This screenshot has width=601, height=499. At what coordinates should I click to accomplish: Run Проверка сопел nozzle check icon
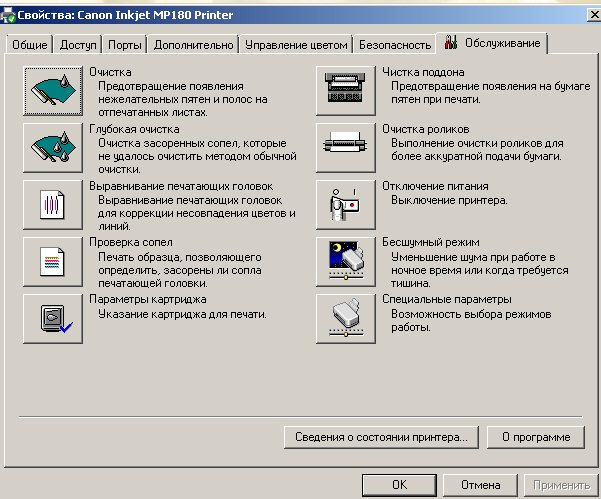[x=49, y=261]
